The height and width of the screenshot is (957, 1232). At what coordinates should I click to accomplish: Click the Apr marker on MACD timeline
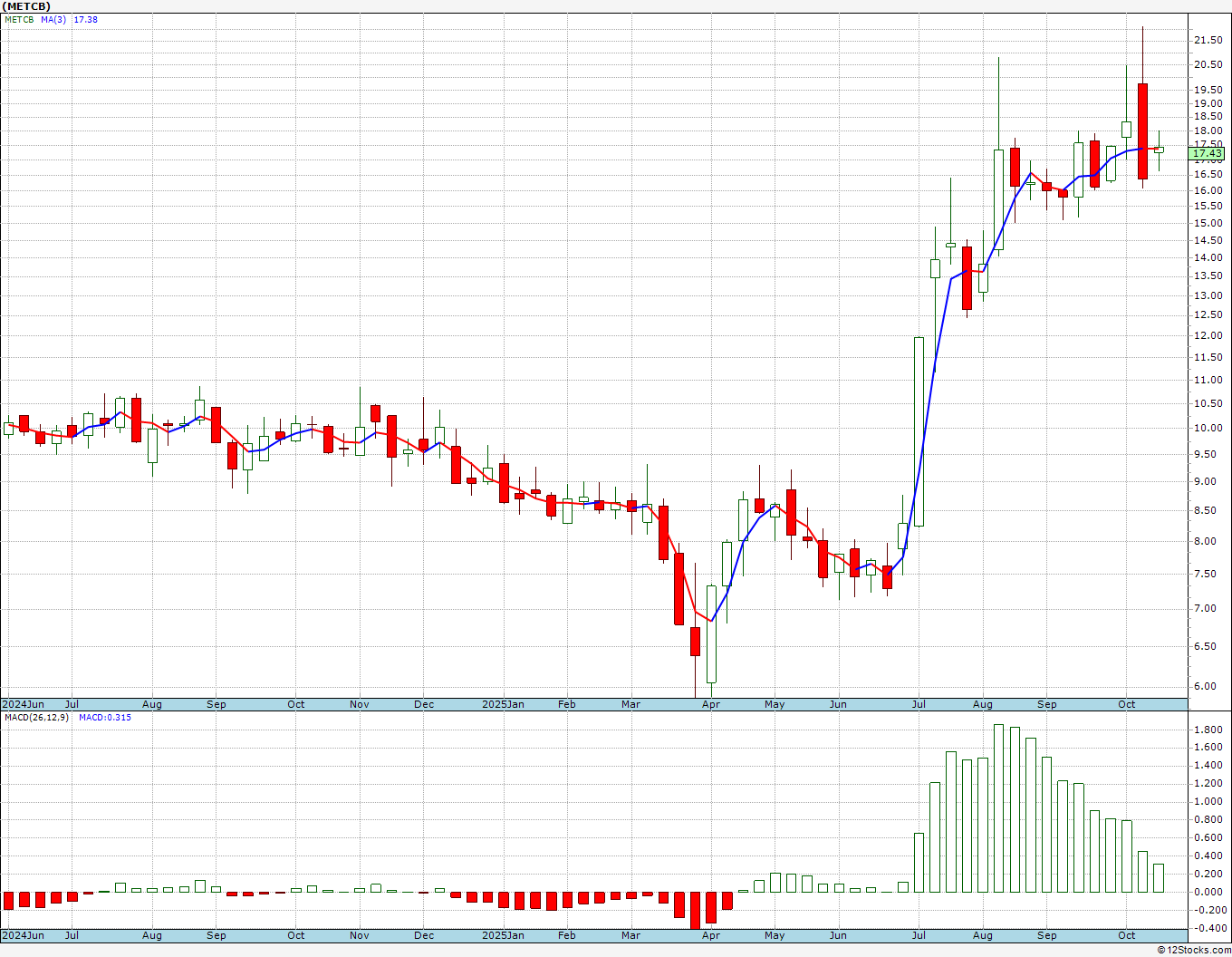pos(711,935)
